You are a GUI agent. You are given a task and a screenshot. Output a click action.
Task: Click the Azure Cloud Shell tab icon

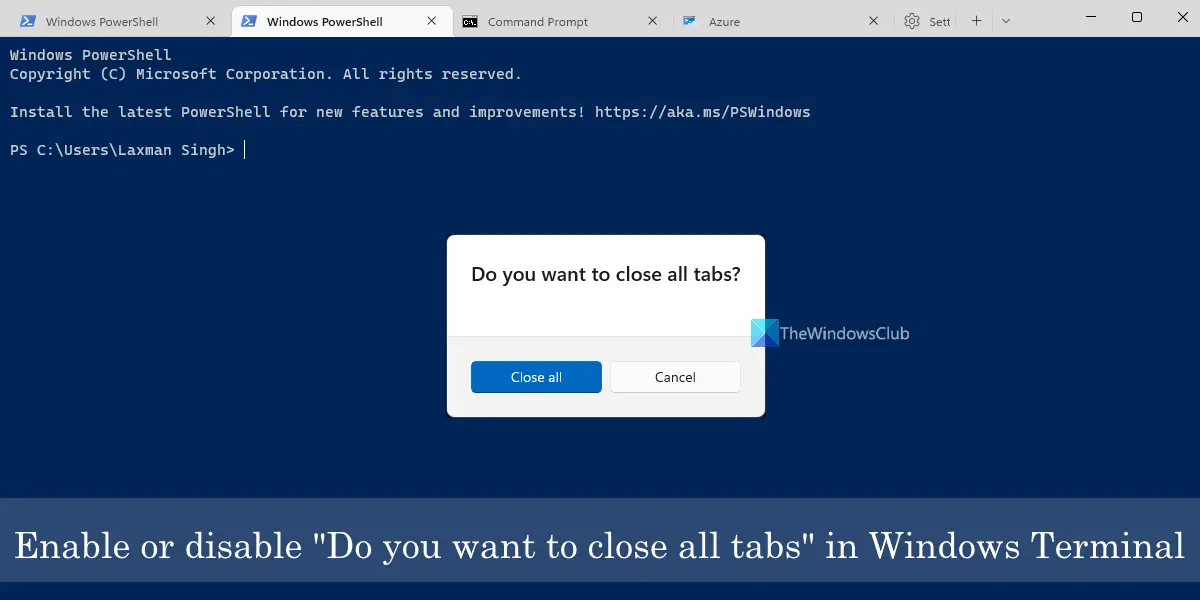(x=689, y=21)
